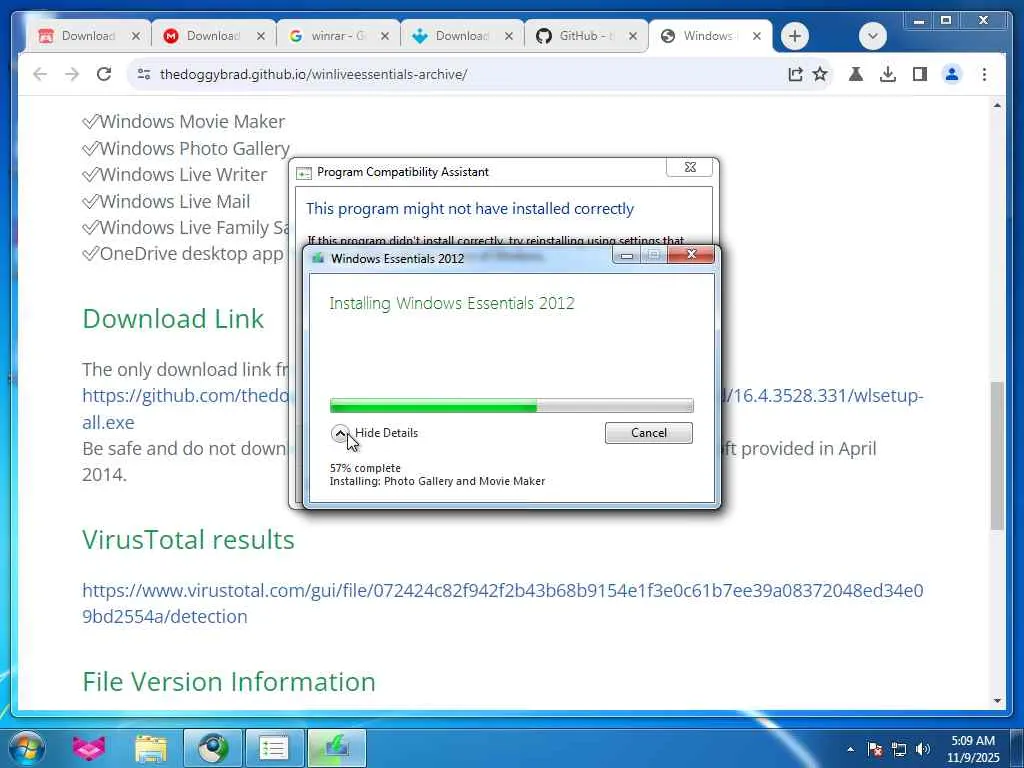The image size is (1024, 768).
Task: Click the browser forward arrow
Action: [72, 74]
